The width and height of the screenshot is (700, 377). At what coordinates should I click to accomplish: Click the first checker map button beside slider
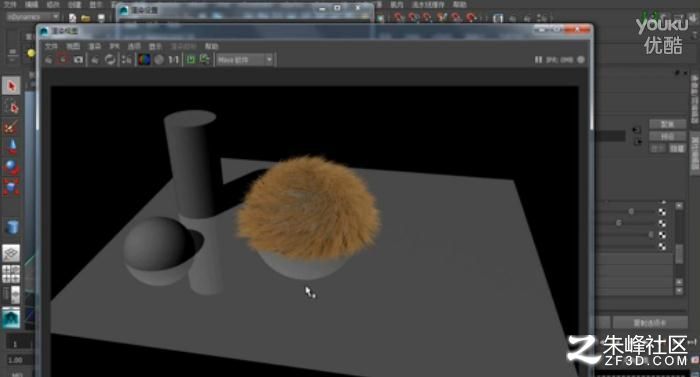point(662,212)
